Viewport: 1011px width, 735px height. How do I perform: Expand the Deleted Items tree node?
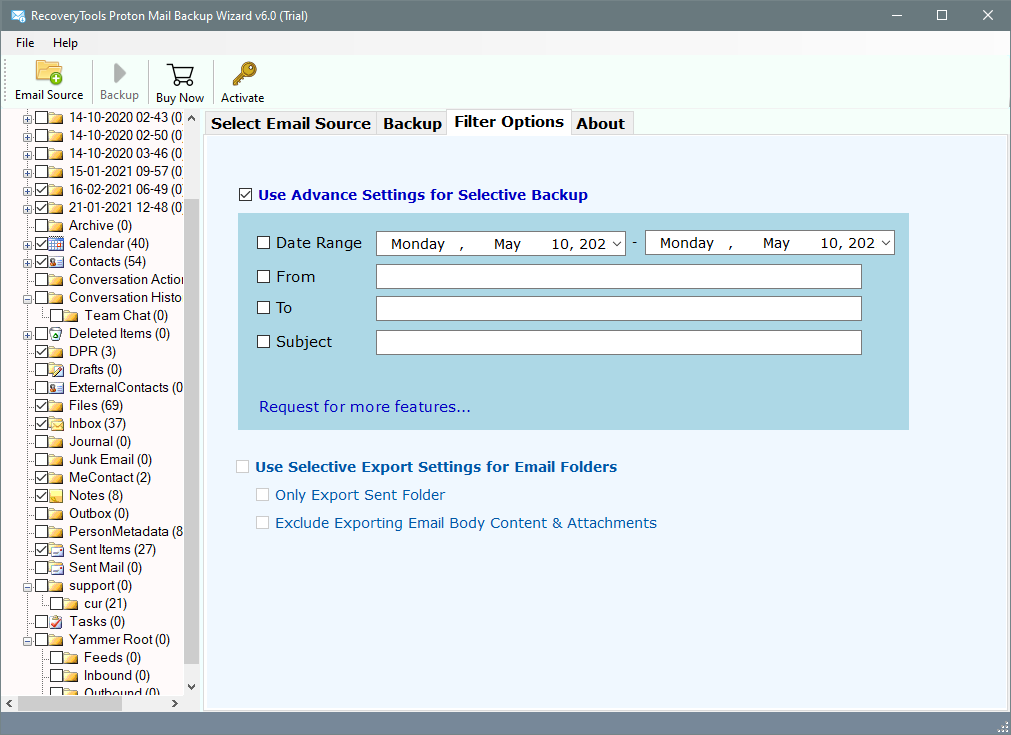tap(27, 336)
